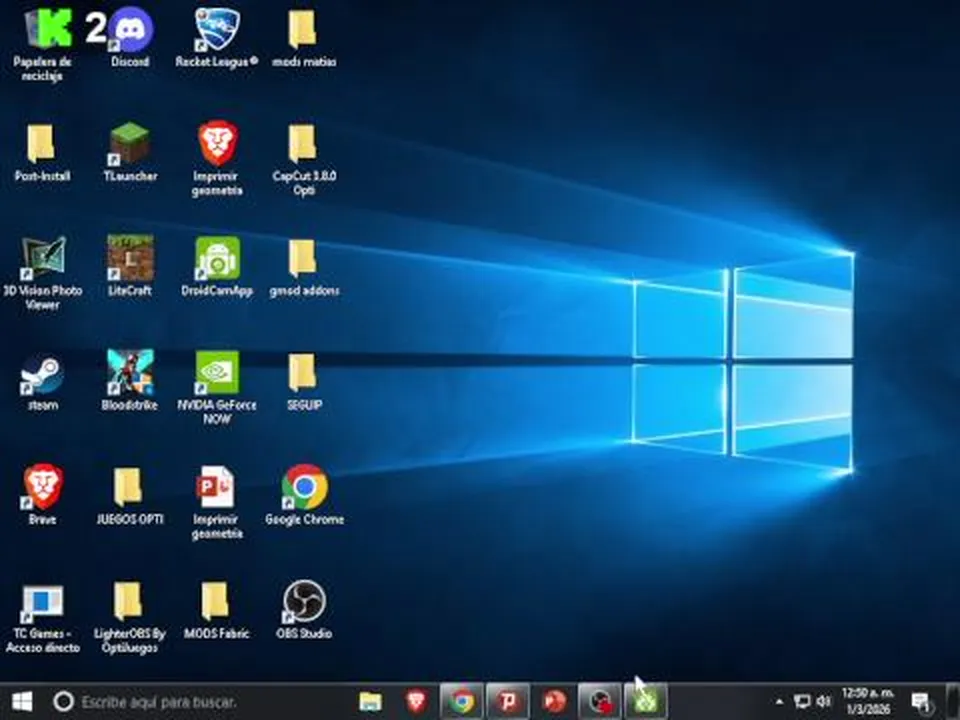Select the TLauncher Minecraft shortcut
This screenshot has width=960, height=720.
[x=130, y=153]
